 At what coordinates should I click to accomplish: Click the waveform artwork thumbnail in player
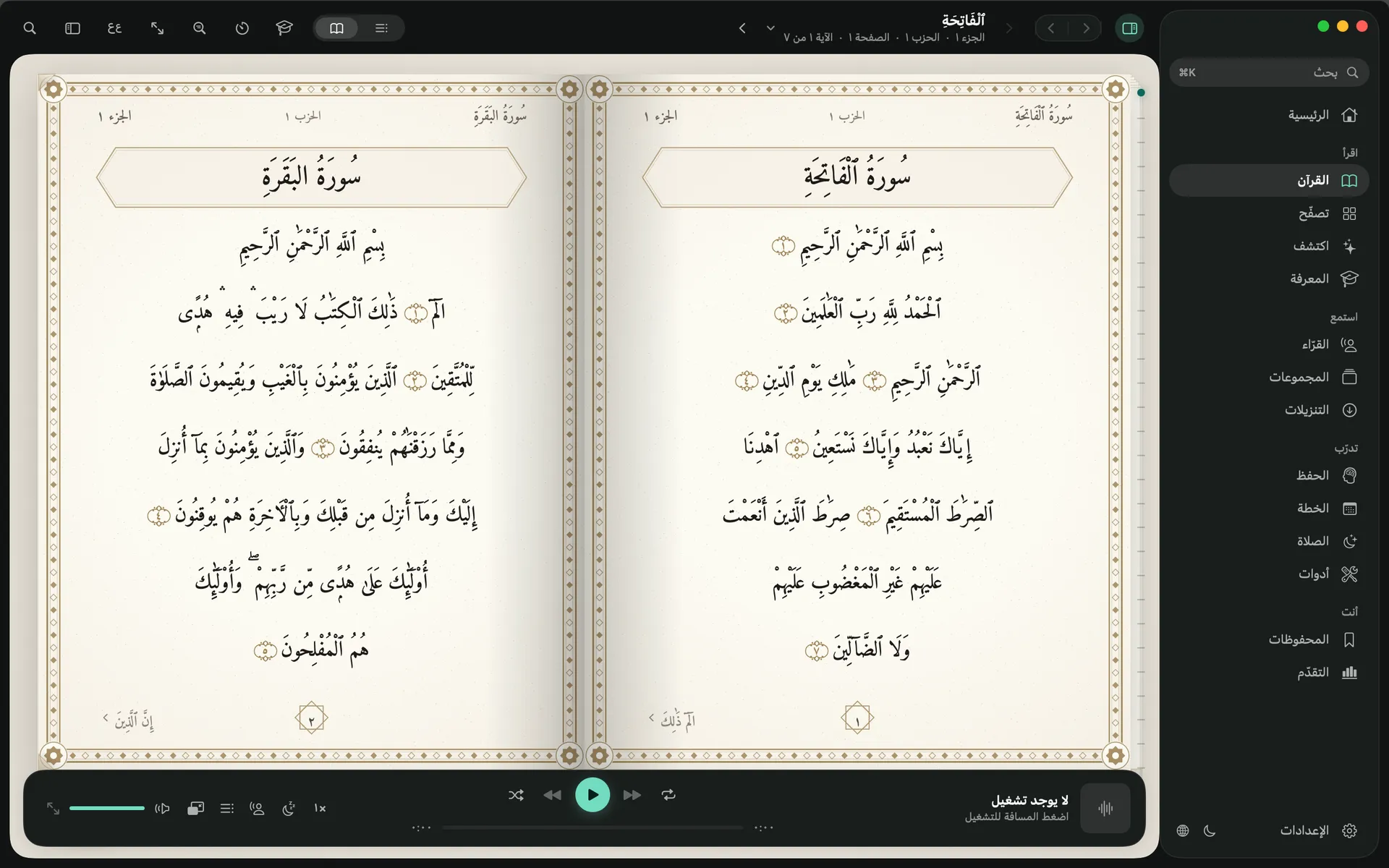(1105, 808)
